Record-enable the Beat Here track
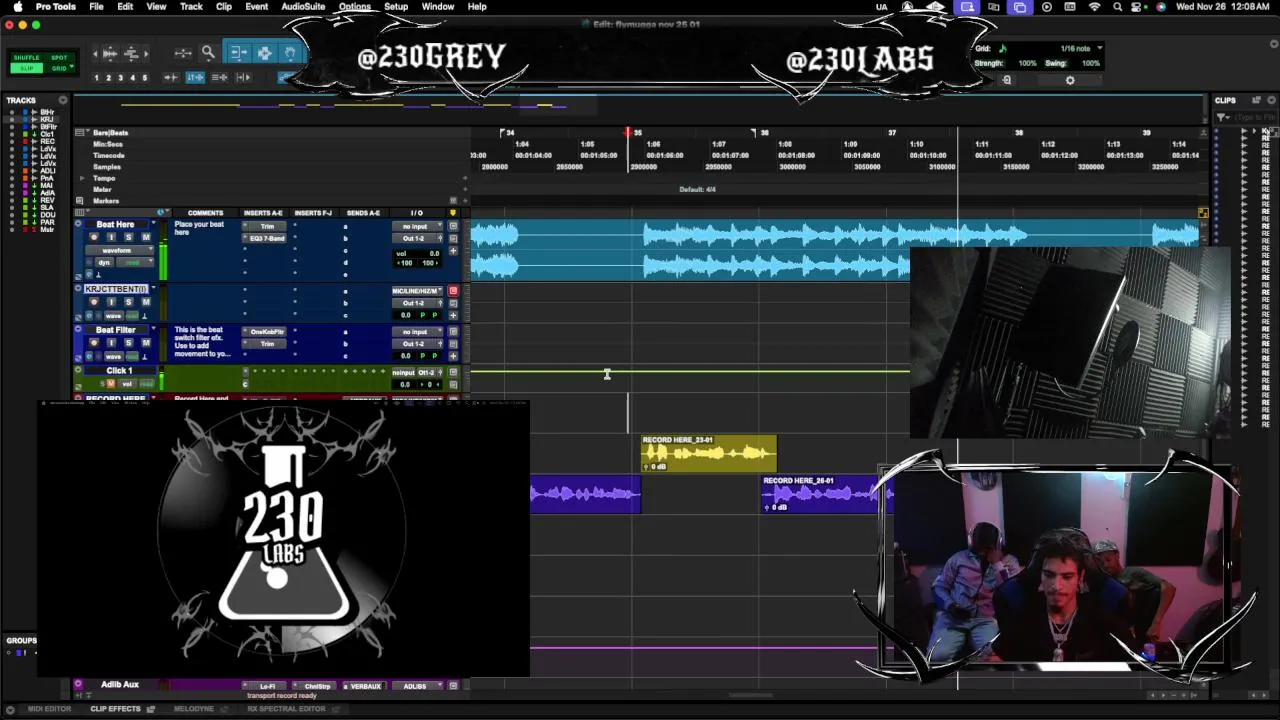The width and height of the screenshot is (1280, 720). point(93,237)
